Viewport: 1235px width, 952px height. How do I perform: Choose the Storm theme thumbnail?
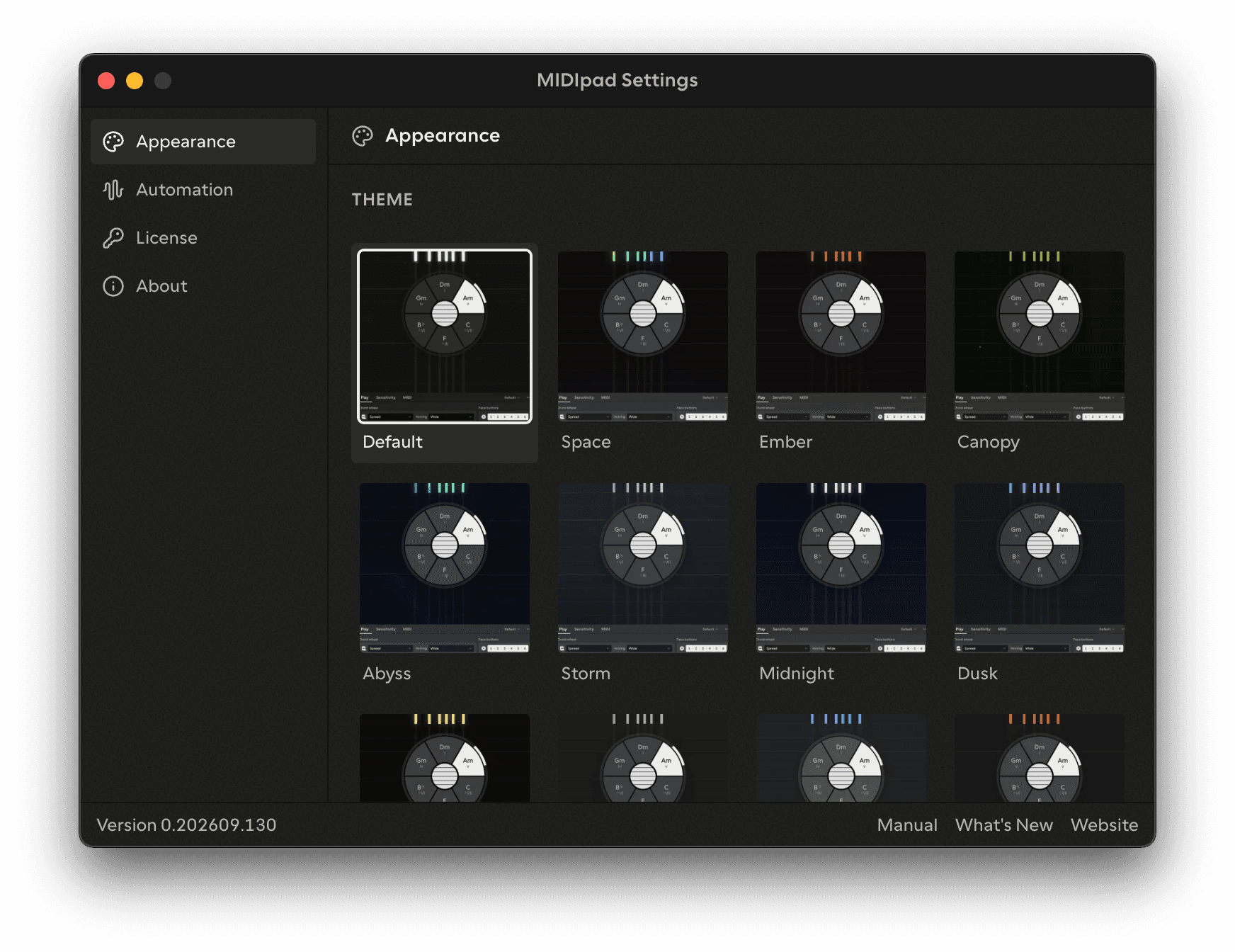643,568
